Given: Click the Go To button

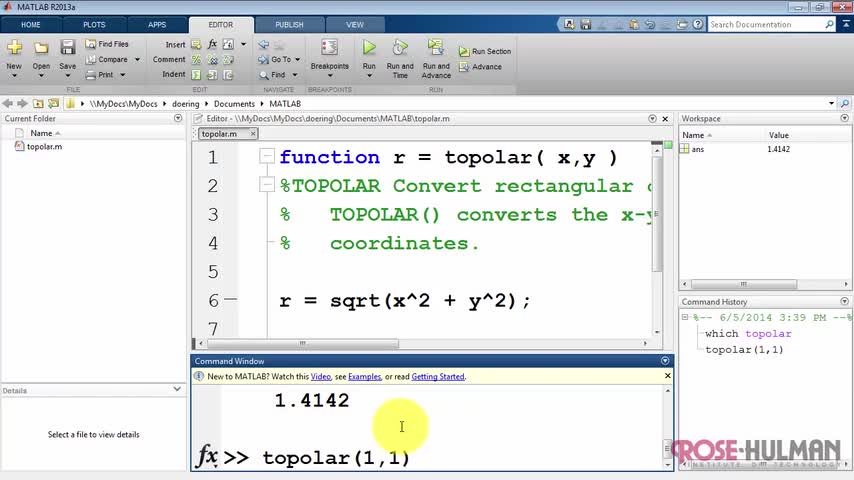Looking at the screenshot, I should [275, 59].
